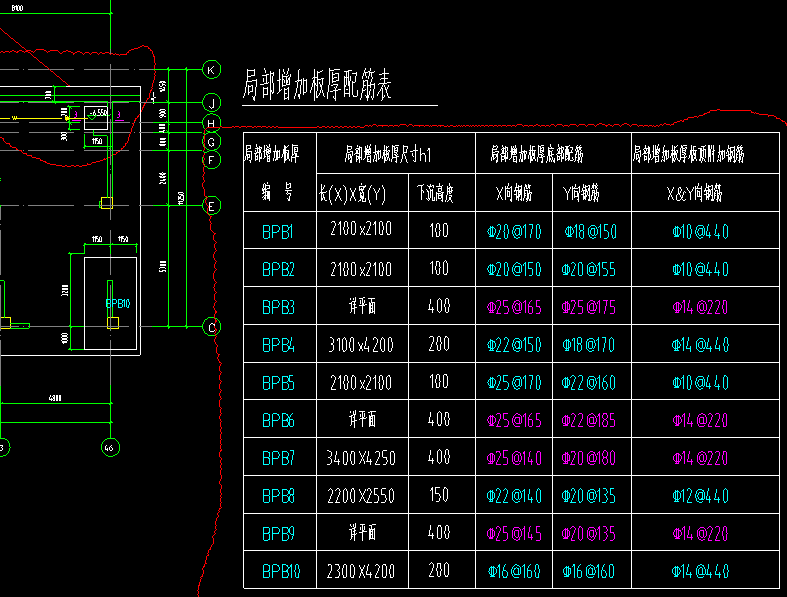Screen dimensions: 787x597
Task: Select the sink height 200 in the BPB10 row
Action: [x=439, y=570]
